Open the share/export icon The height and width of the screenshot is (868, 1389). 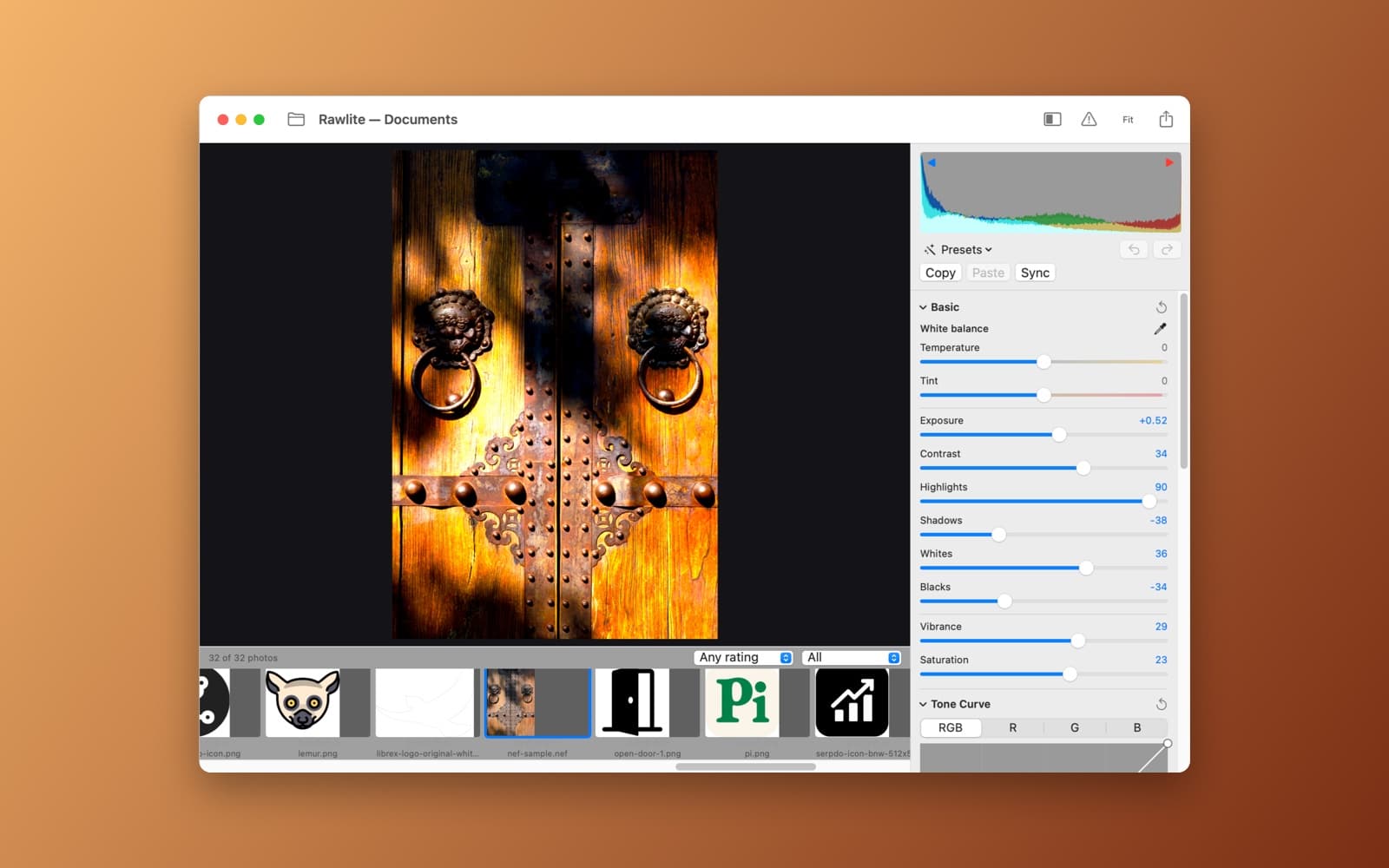(x=1166, y=119)
